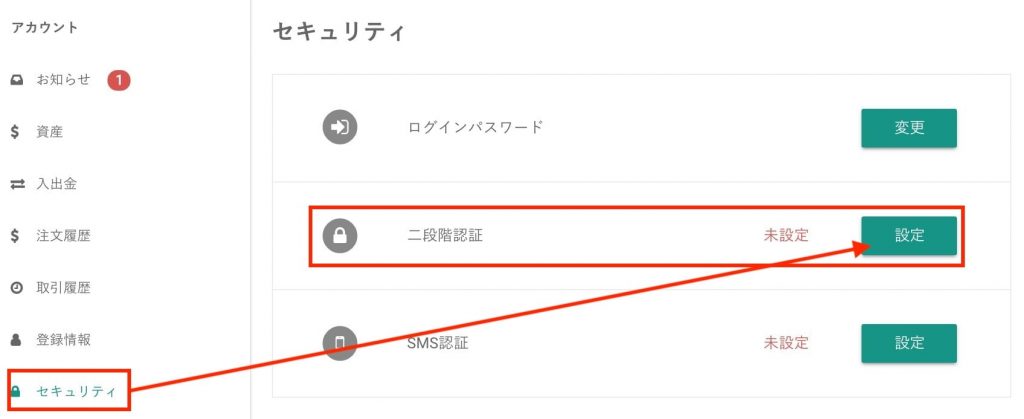Click the clock icon beside 取引履歴
The image size is (1024, 419).
pos(17,288)
